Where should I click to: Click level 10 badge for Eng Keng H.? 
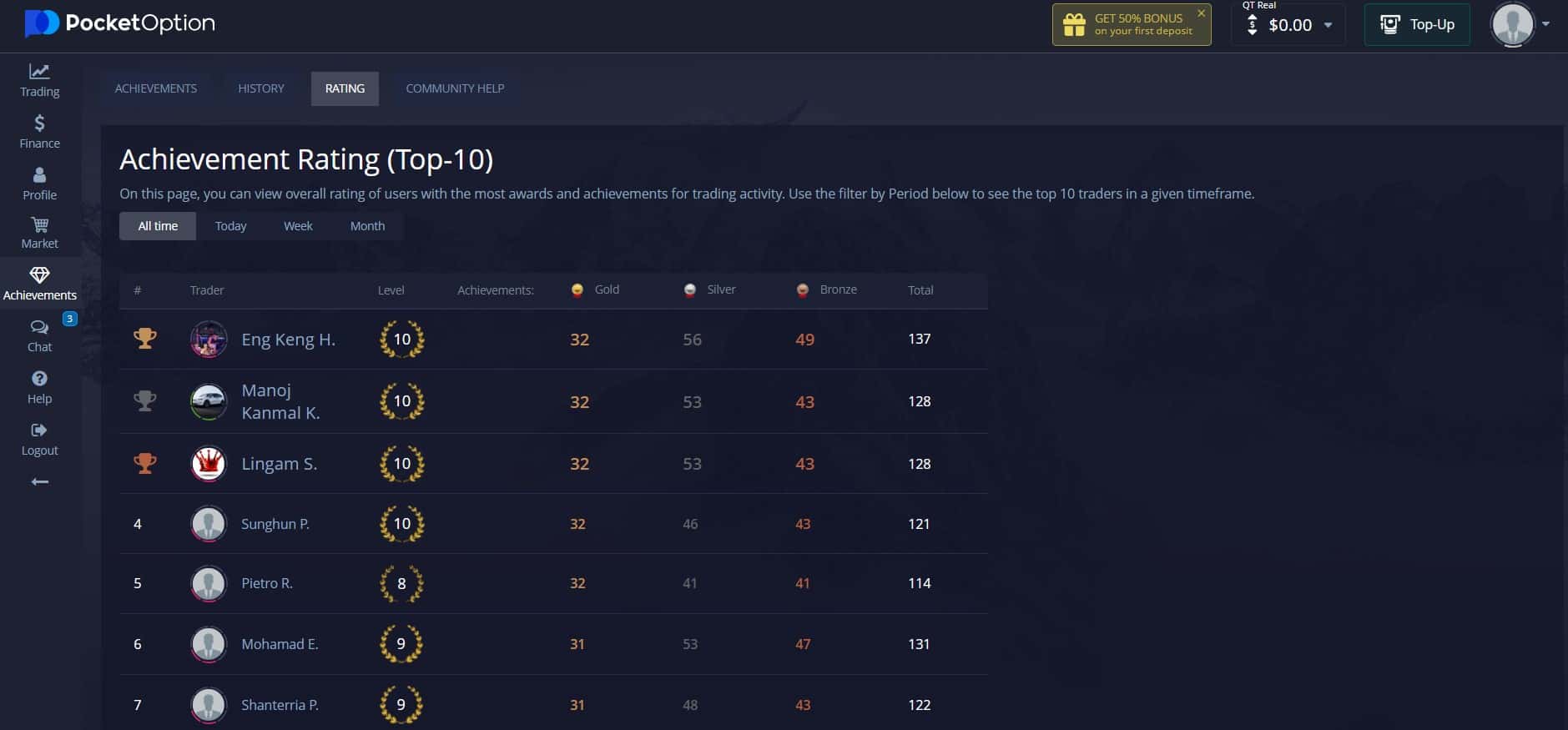pos(402,340)
